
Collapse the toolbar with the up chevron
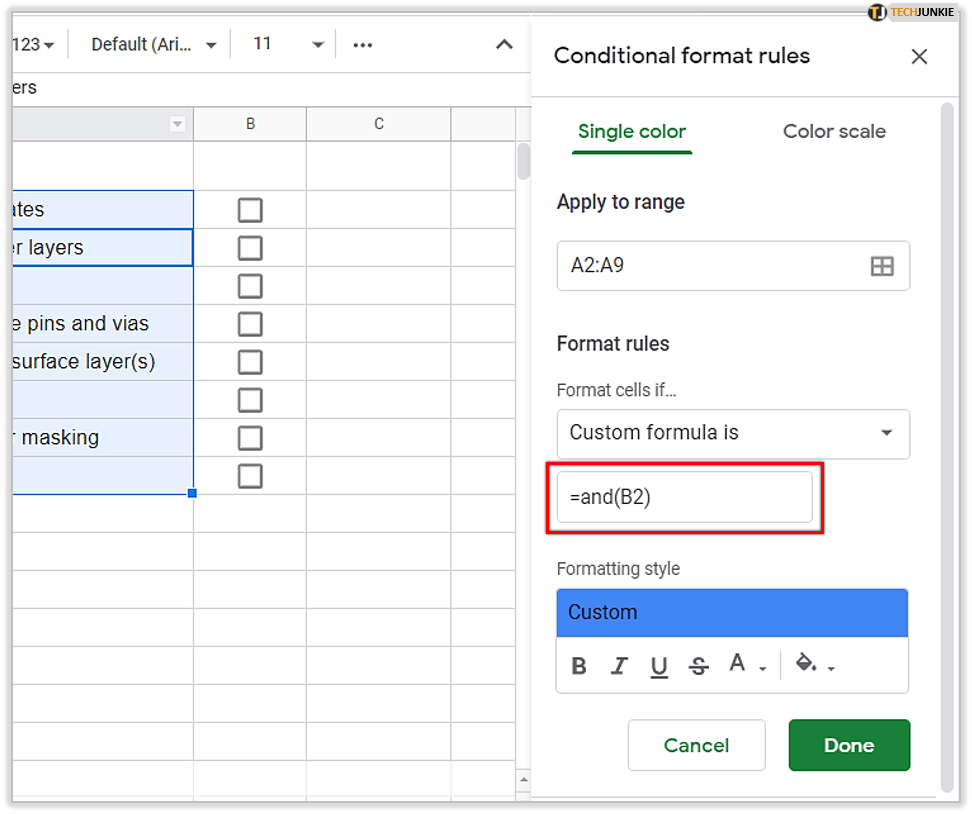504,45
